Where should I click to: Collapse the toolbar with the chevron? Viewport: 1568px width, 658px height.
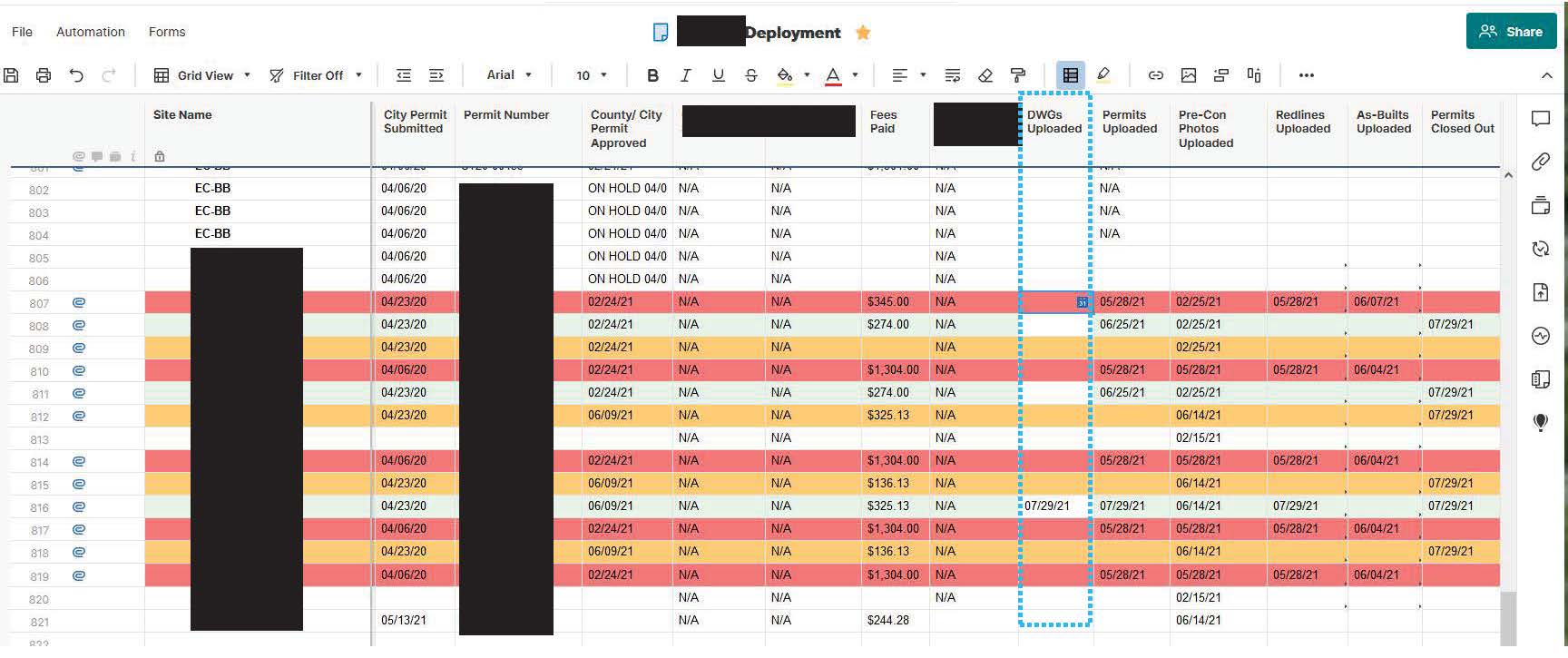point(1546,75)
